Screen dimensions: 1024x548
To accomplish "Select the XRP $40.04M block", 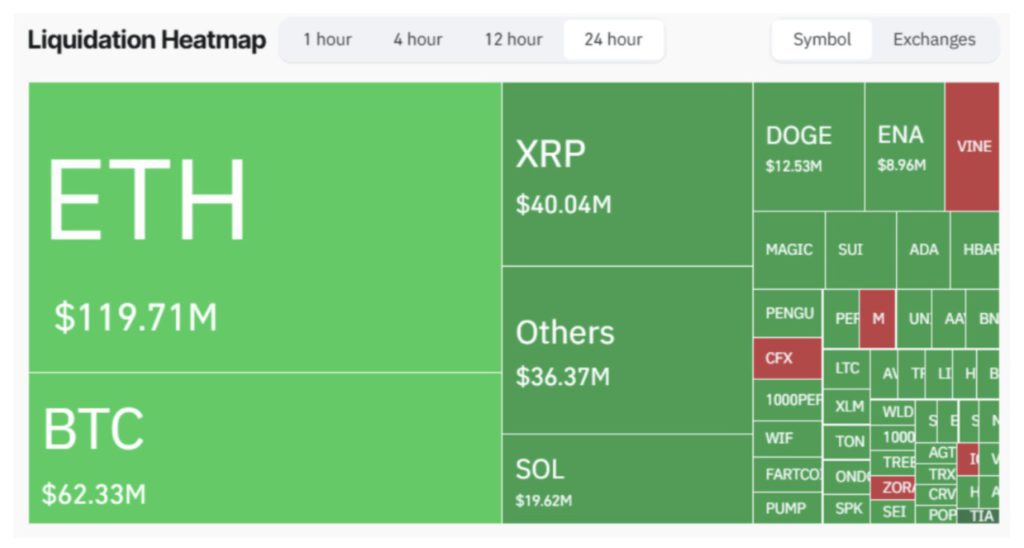I will pyautogui.click(x=626, y=174).
